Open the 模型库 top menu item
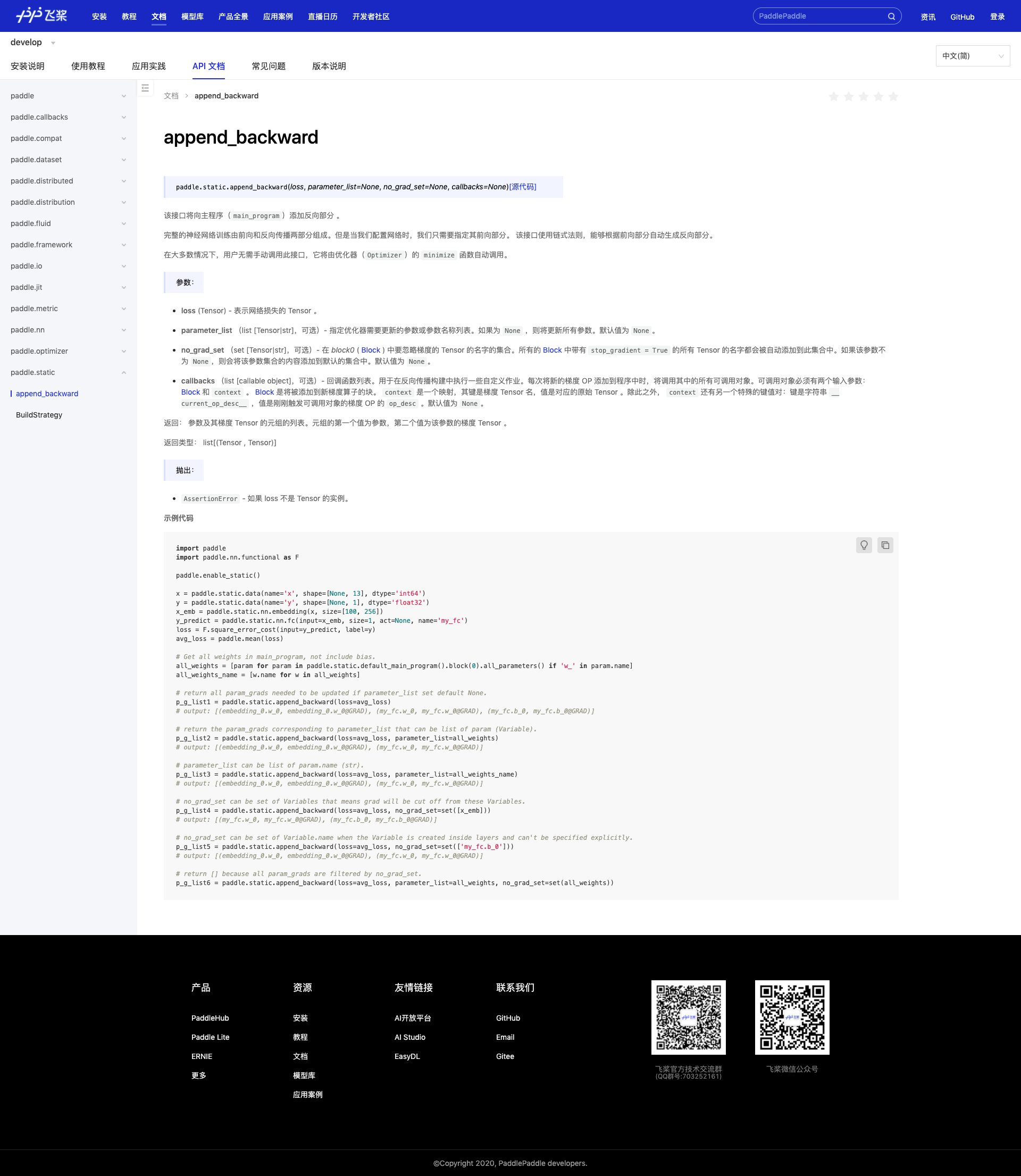The image size is (1021, 1176). pos(192,16)
